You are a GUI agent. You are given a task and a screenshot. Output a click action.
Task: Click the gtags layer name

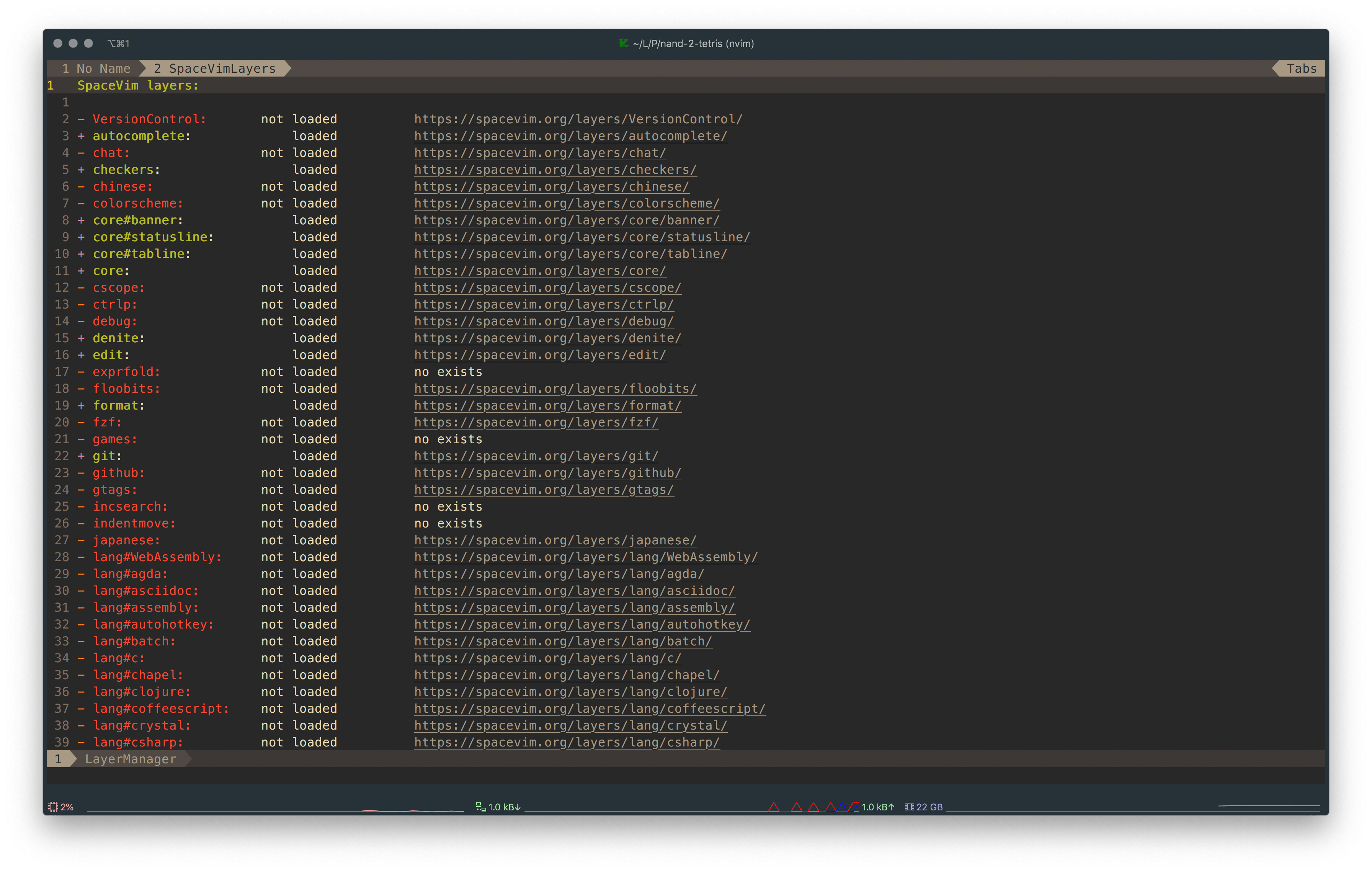[115, 489]
